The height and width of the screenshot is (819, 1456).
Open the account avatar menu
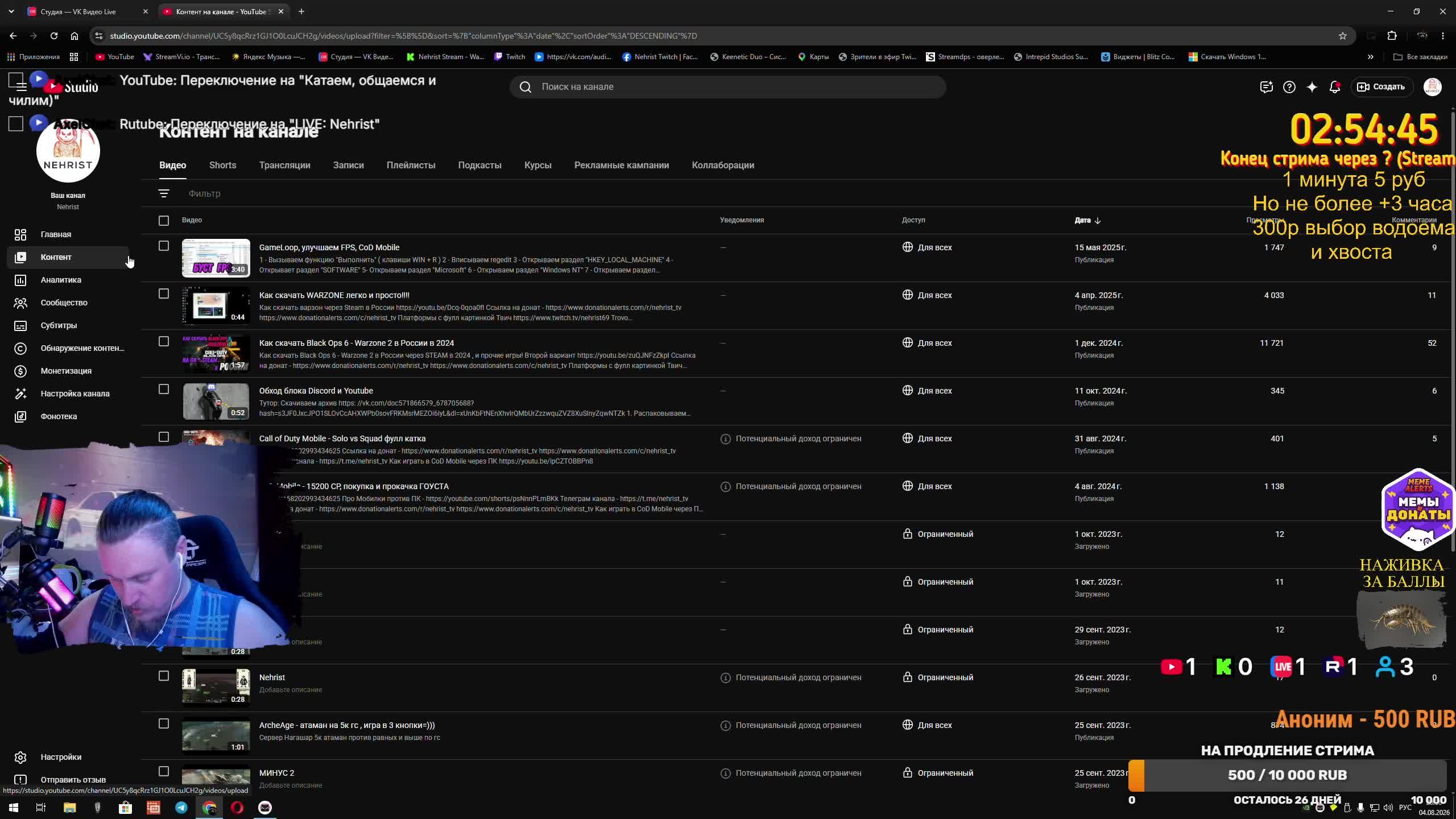(x=1432, y=87)
